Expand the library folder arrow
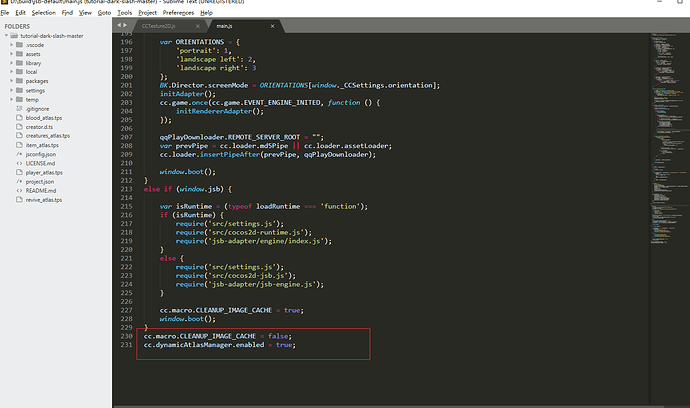690x408 pixels. 11,63
